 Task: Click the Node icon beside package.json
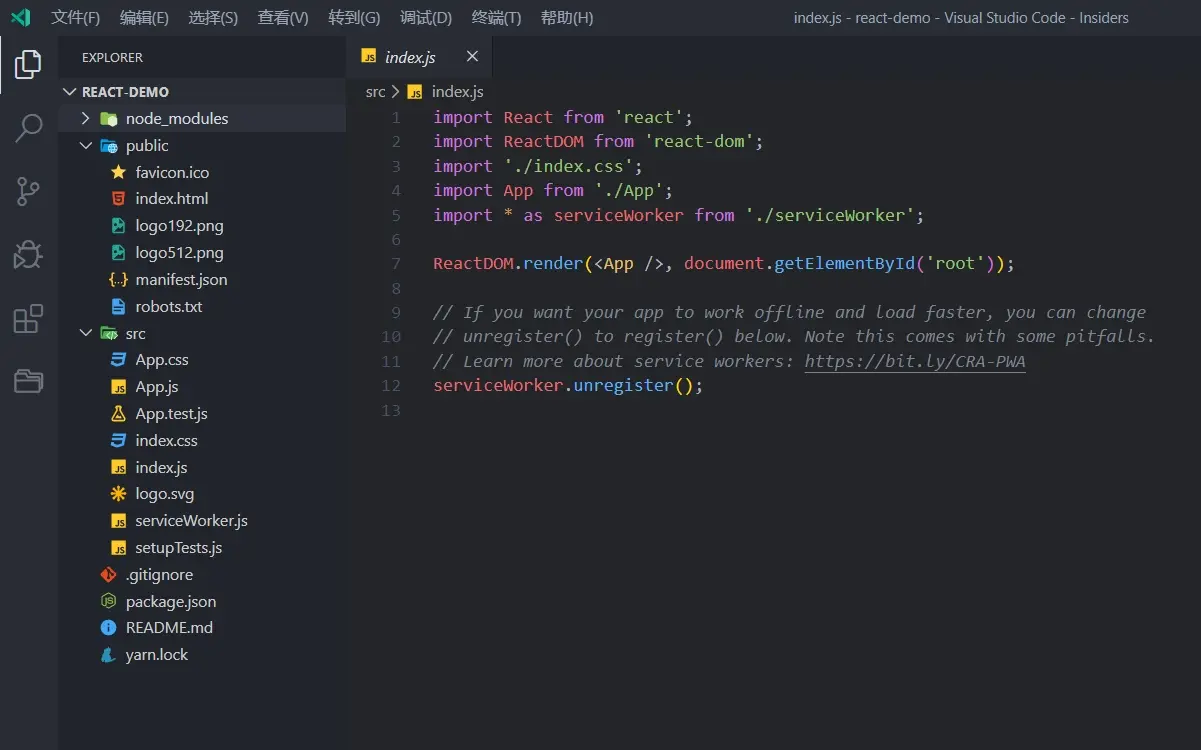[108, 601]
